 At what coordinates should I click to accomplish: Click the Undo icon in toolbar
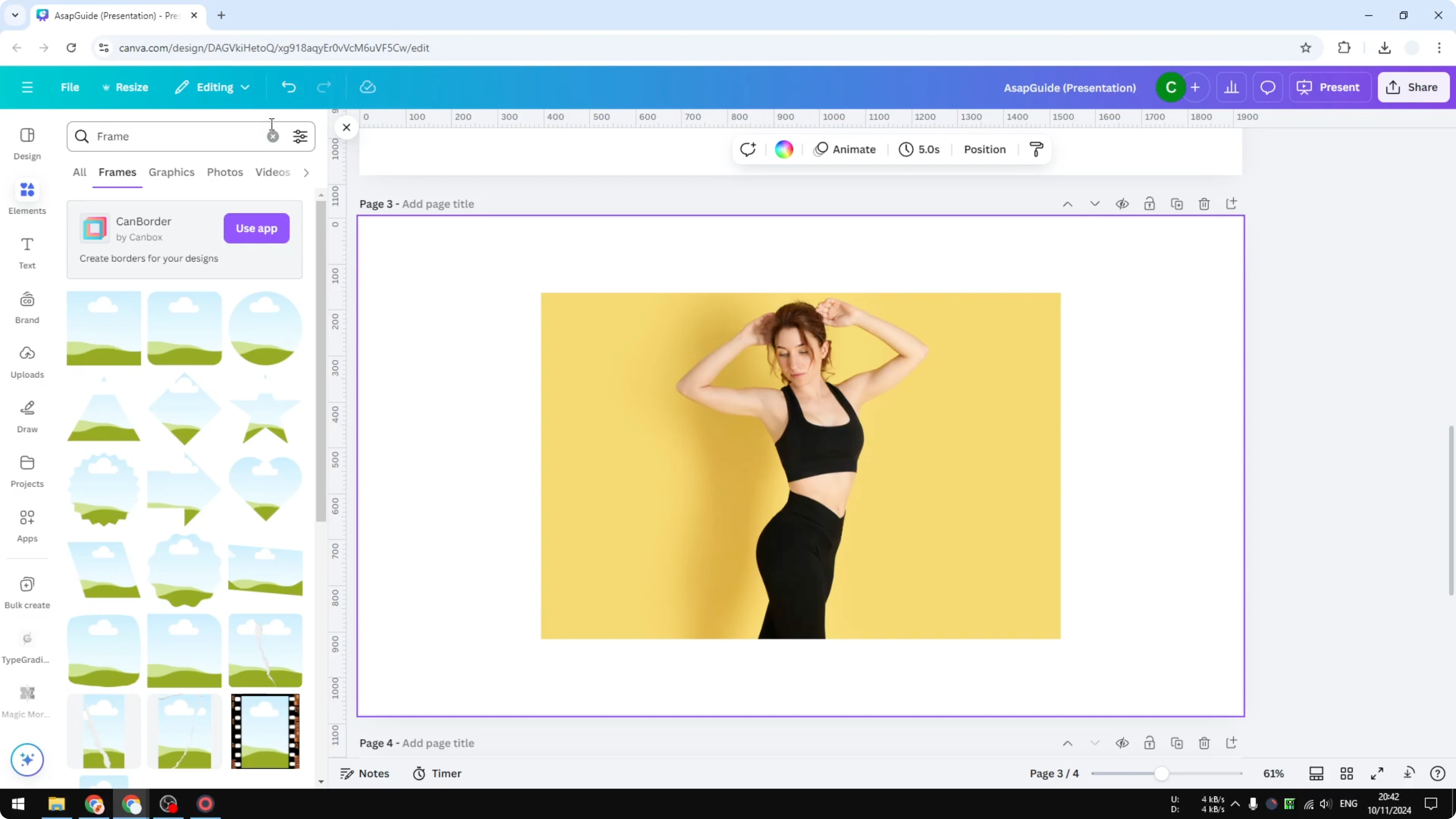pos(288,87)
